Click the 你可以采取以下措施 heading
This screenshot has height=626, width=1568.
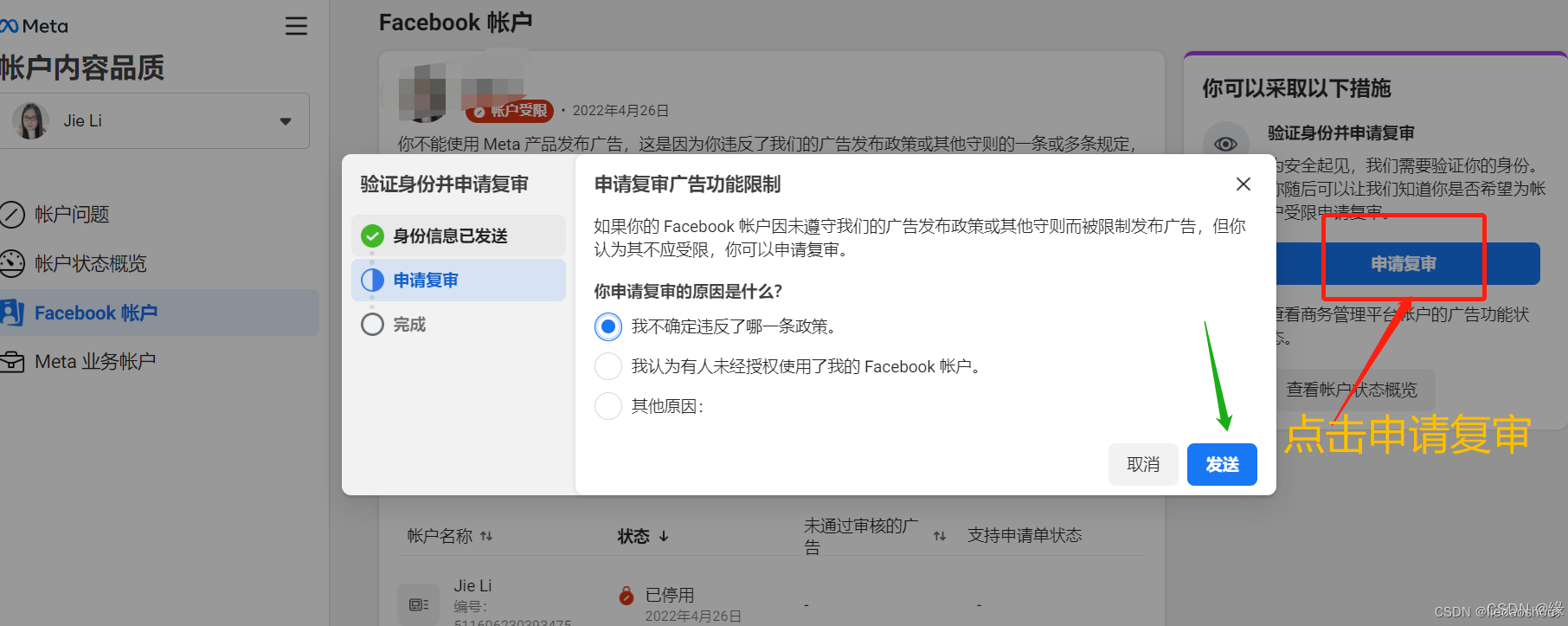[1296, 88]
